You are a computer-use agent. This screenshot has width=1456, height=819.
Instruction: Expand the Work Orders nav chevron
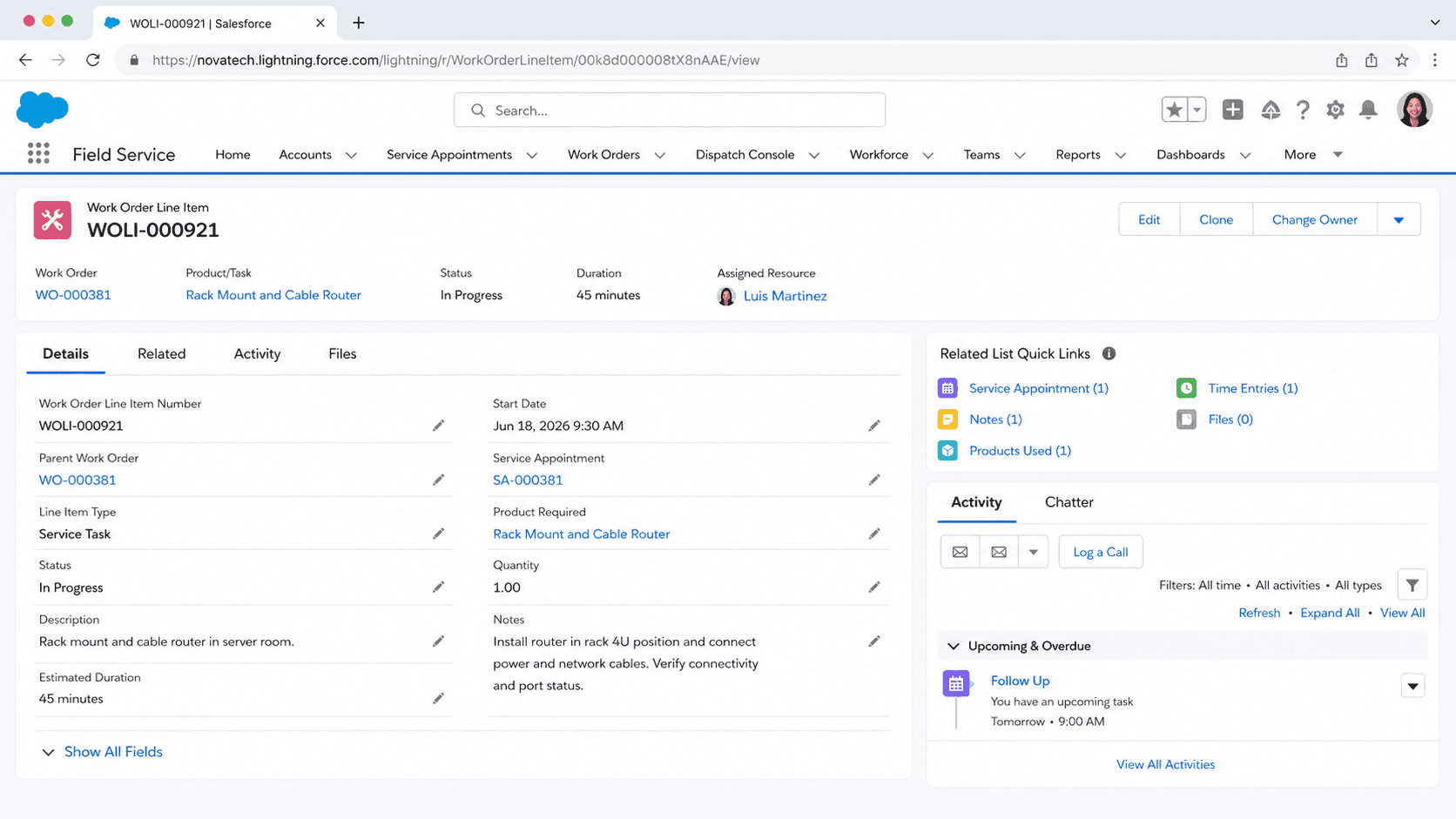pos(659,155)
